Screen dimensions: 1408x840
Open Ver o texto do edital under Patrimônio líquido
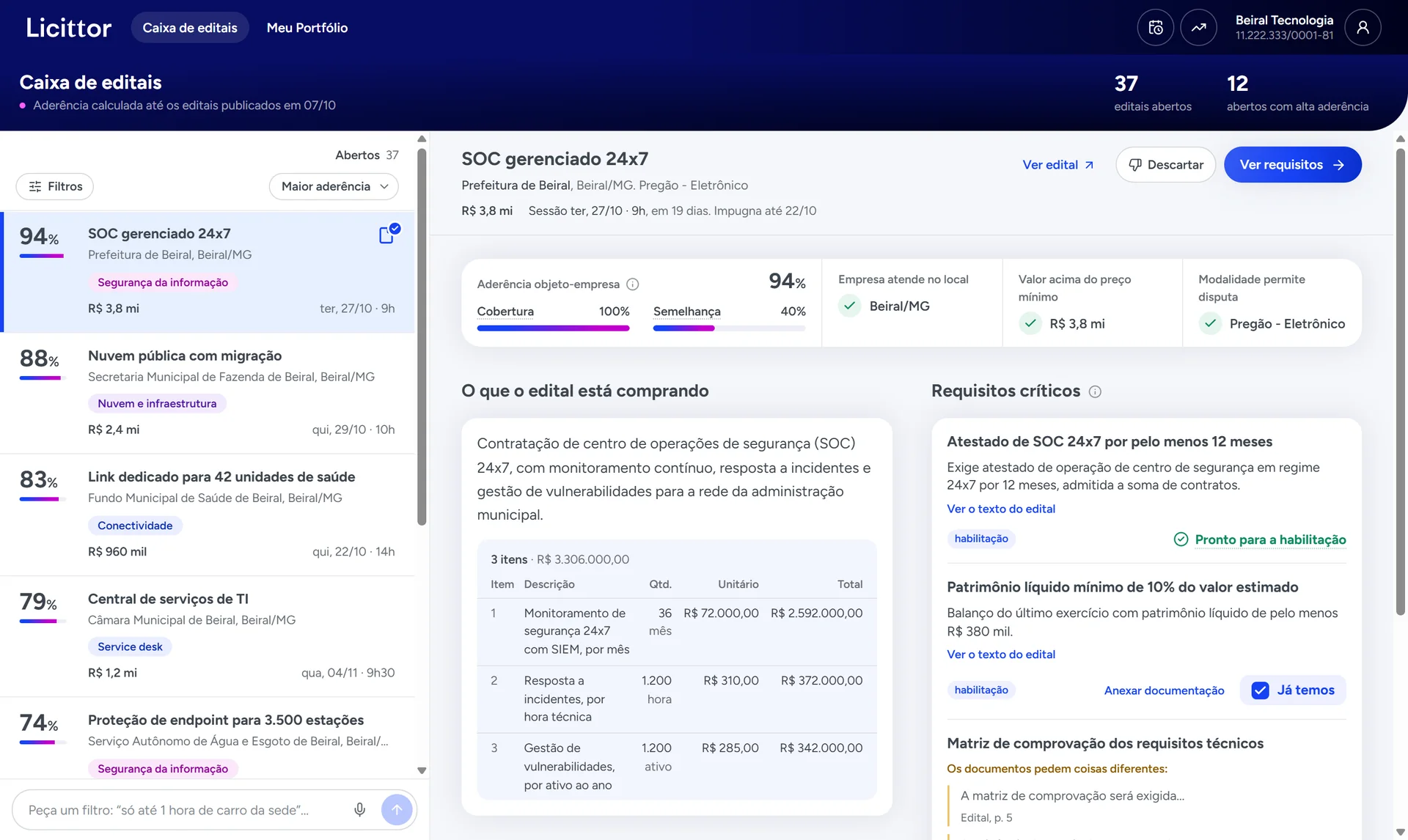pos(1000,655)
